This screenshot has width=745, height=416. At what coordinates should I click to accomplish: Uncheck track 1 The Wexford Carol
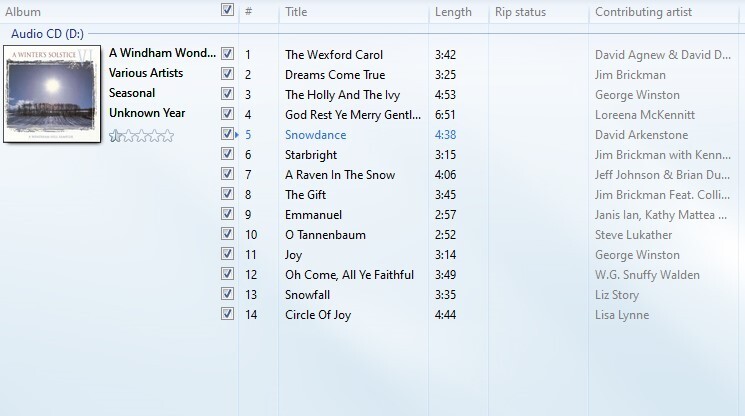(228, 54)
